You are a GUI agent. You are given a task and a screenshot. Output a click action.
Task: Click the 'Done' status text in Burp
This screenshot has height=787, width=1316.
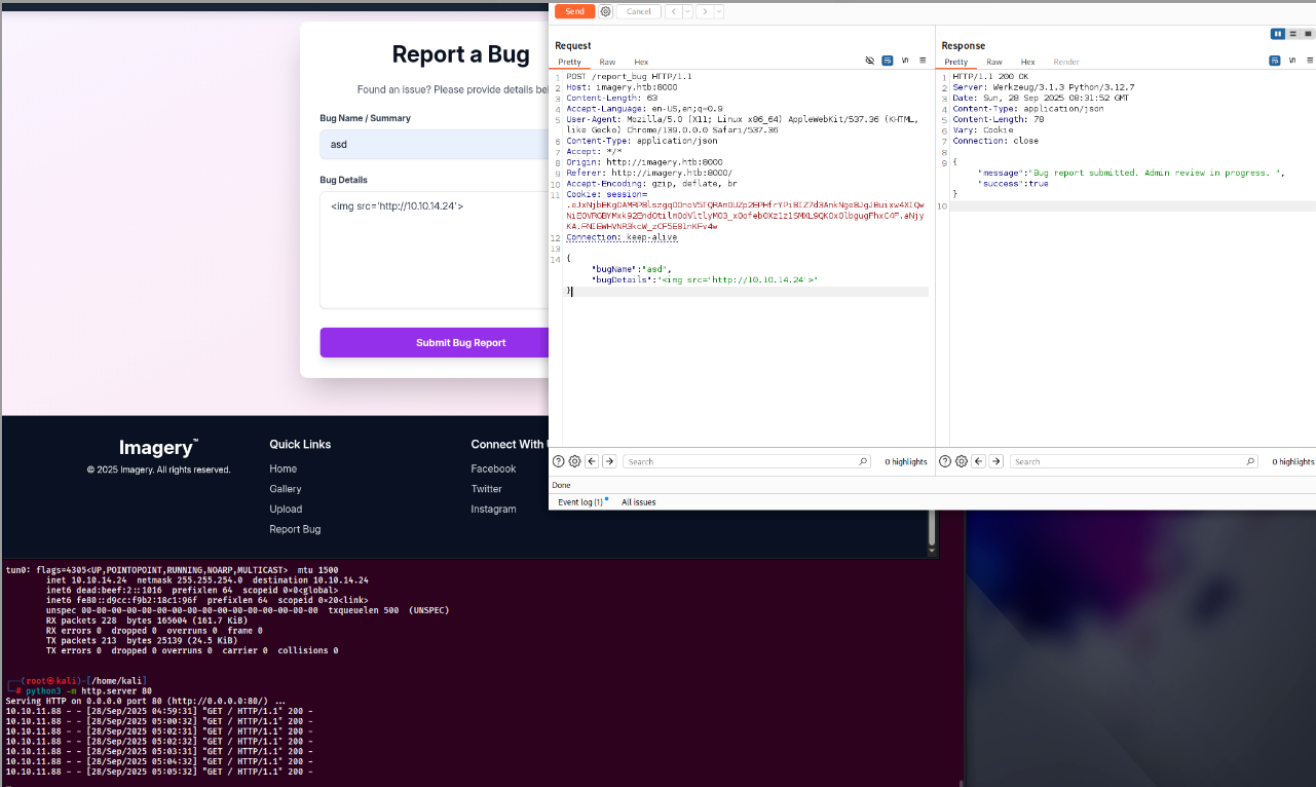562,485
